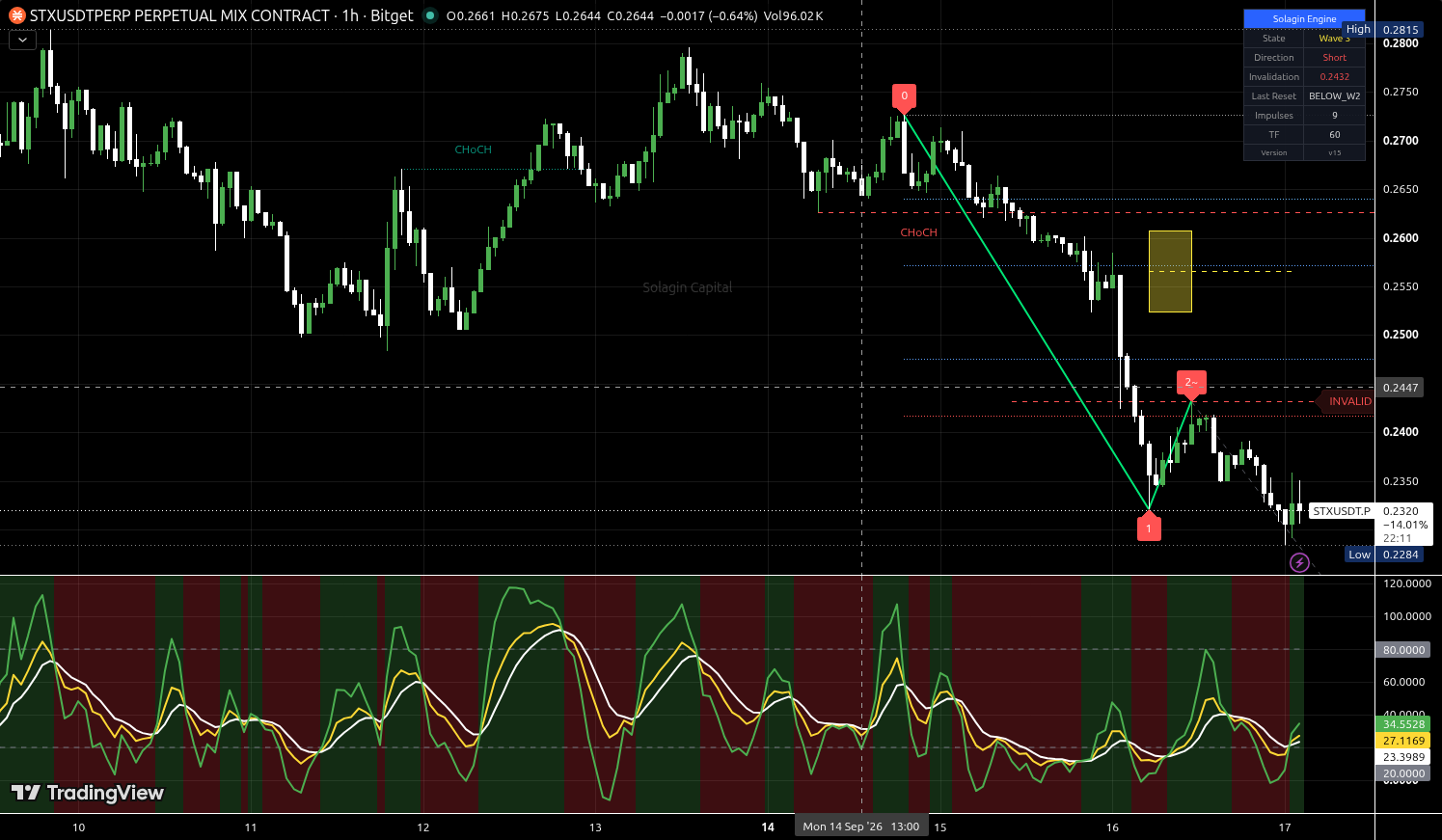Click the TF value 60
The image size is (1442, 840).
(1334, 135)
